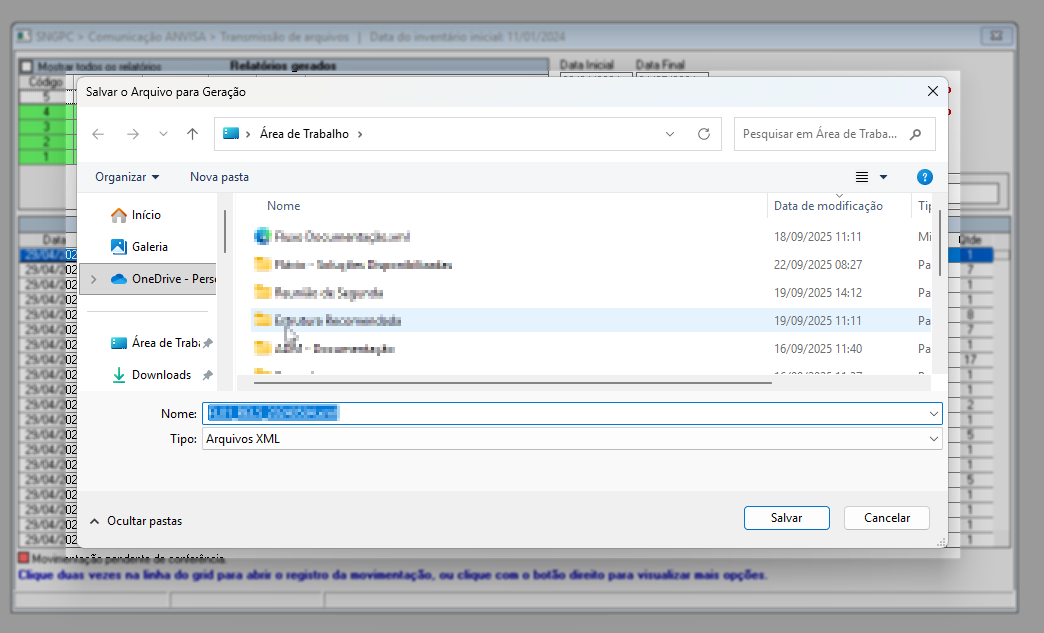
Task: Toggle Mostrar todos os relatórios checkbox
Action: click(x=27, y=66)
